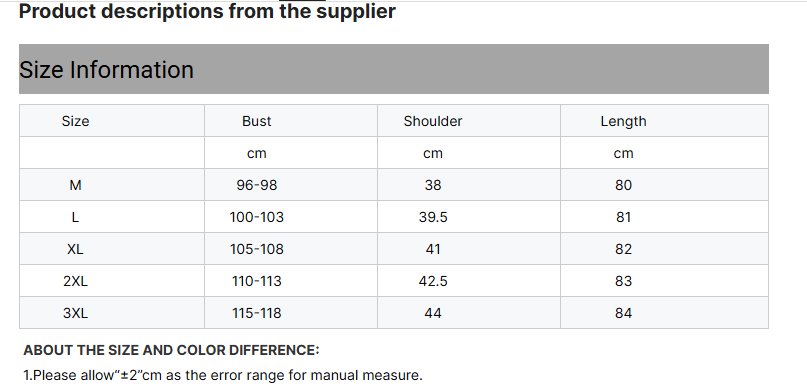Click the 100-103 bust measurement cell
The width and height of the screenshot is (807, 387).
click(x=291, y=217)
